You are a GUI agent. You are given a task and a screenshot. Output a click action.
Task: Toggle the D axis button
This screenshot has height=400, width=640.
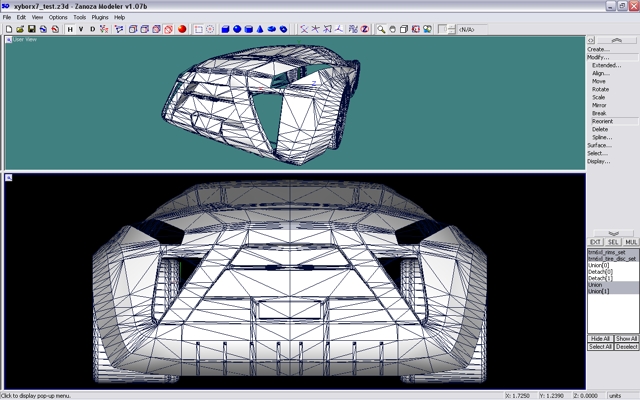93,29
